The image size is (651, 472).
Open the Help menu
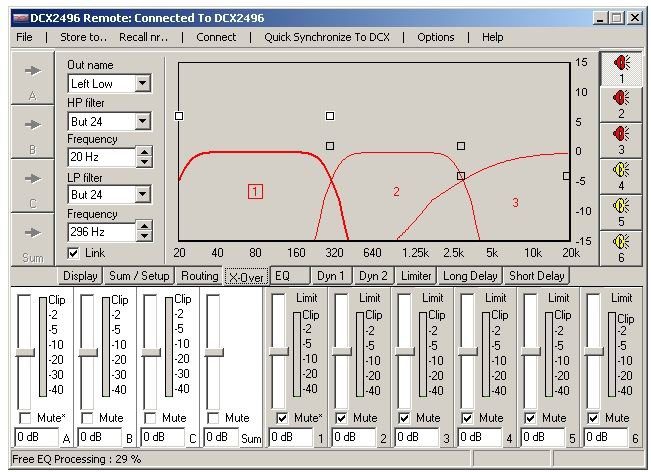pos(492,37)
